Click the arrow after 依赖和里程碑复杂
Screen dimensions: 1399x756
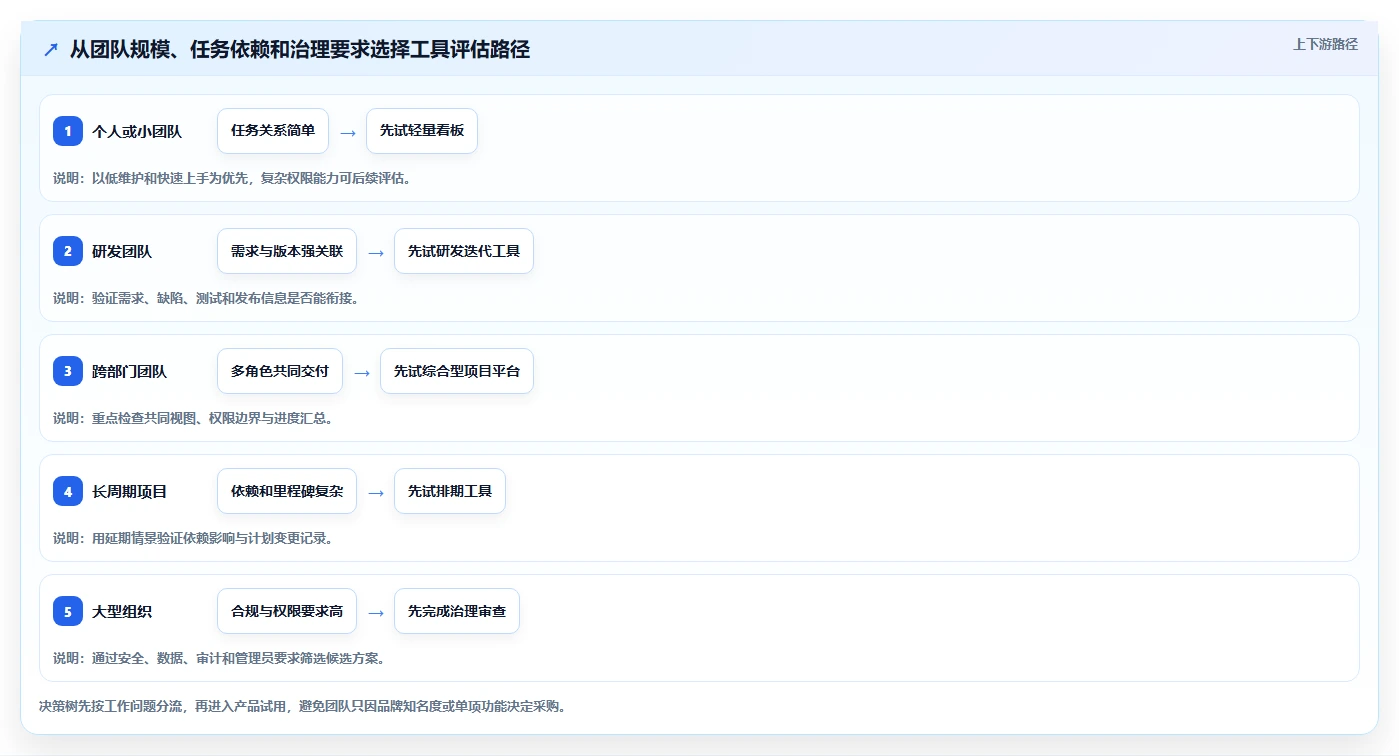(x=375, y=492)
